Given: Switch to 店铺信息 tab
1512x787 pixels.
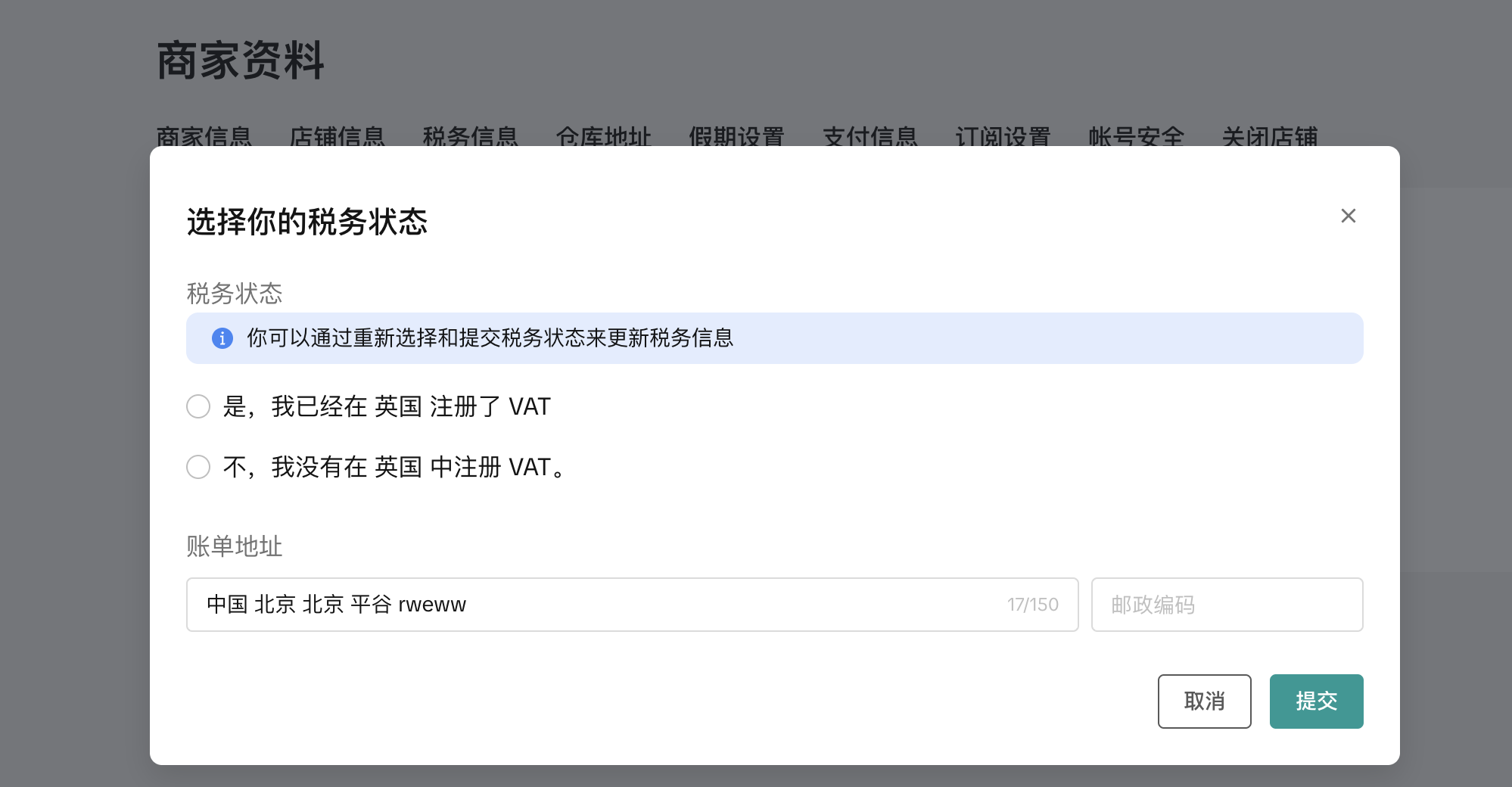Looking at the screenshot, I should [x=337, y=136].
